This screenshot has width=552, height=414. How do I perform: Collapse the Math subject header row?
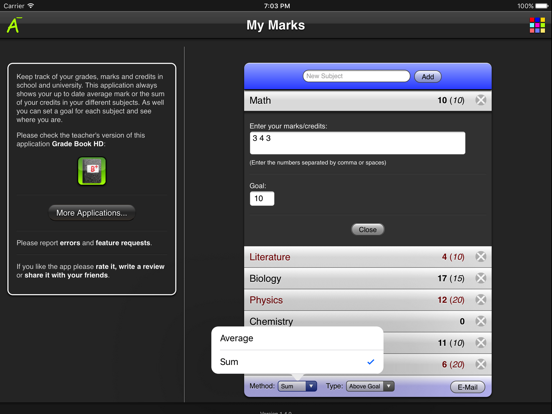[x=368, y=100]
